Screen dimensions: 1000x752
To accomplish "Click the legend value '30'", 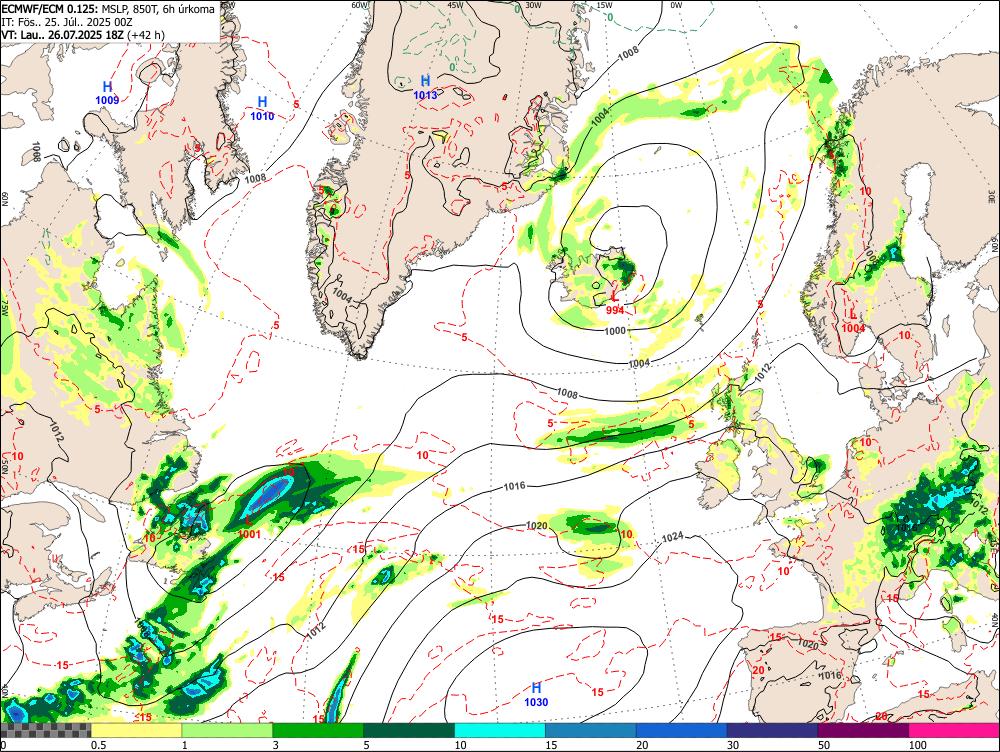I will (x=733, y=745).
